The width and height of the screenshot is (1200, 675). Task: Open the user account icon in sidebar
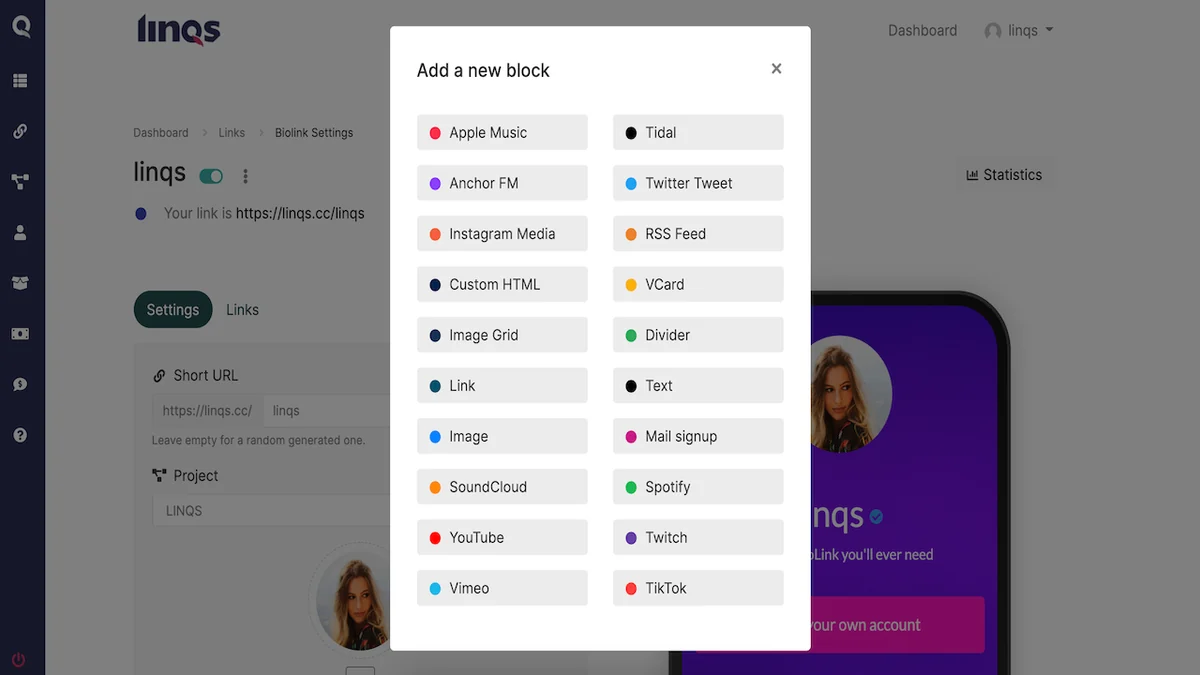click(x=20, y=233)
